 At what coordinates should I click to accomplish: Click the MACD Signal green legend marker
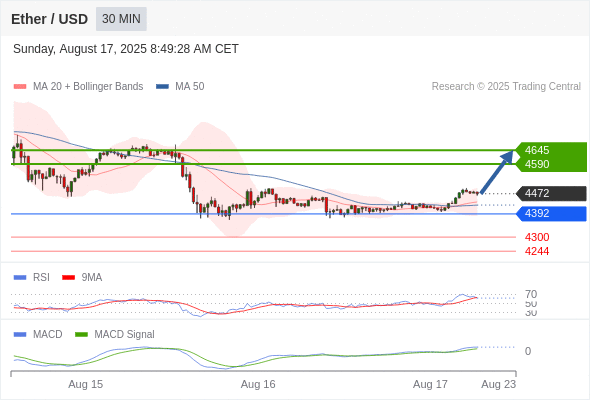coord(81,335)
